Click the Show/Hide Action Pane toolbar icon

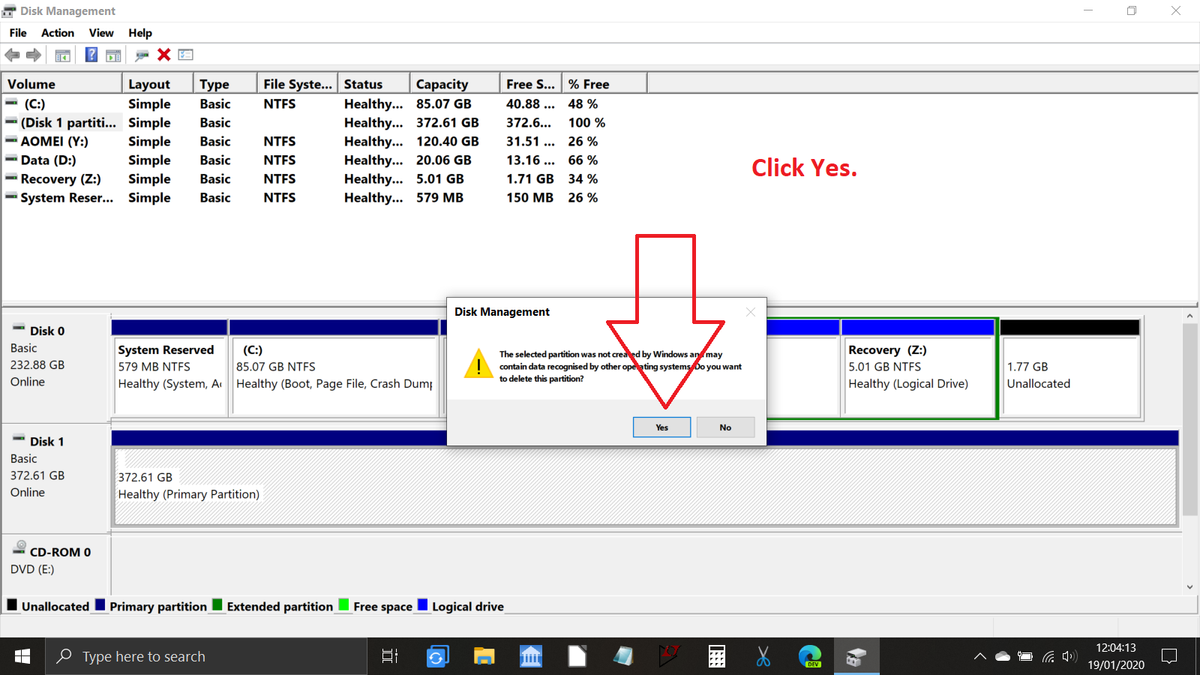tap(113, 55)
